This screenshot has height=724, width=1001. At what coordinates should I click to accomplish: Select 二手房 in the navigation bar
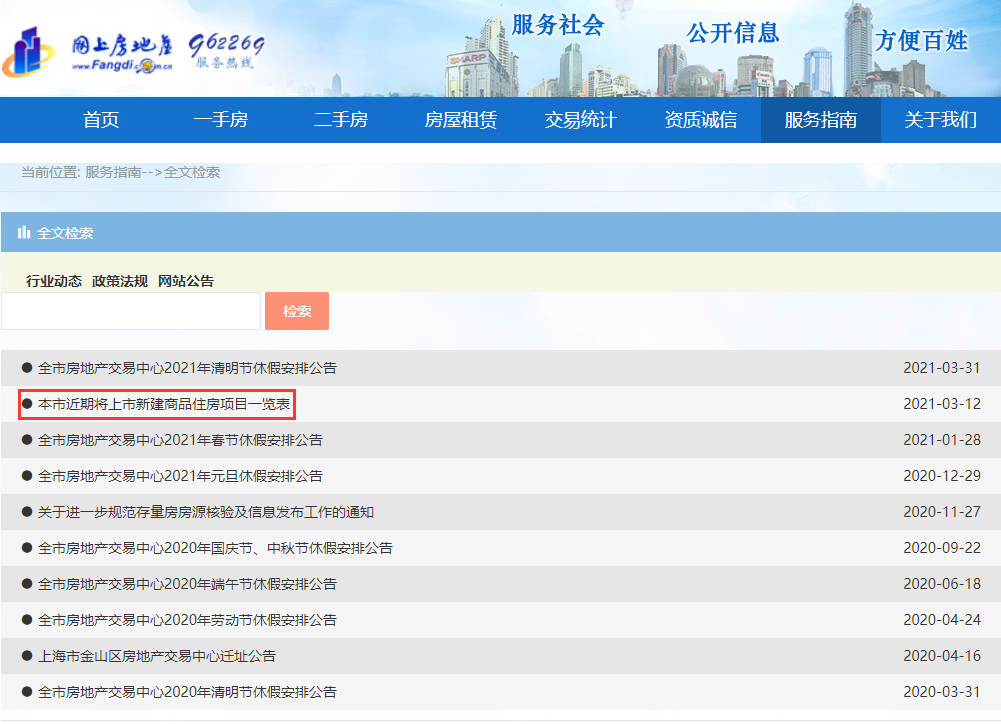coord(341,120)
